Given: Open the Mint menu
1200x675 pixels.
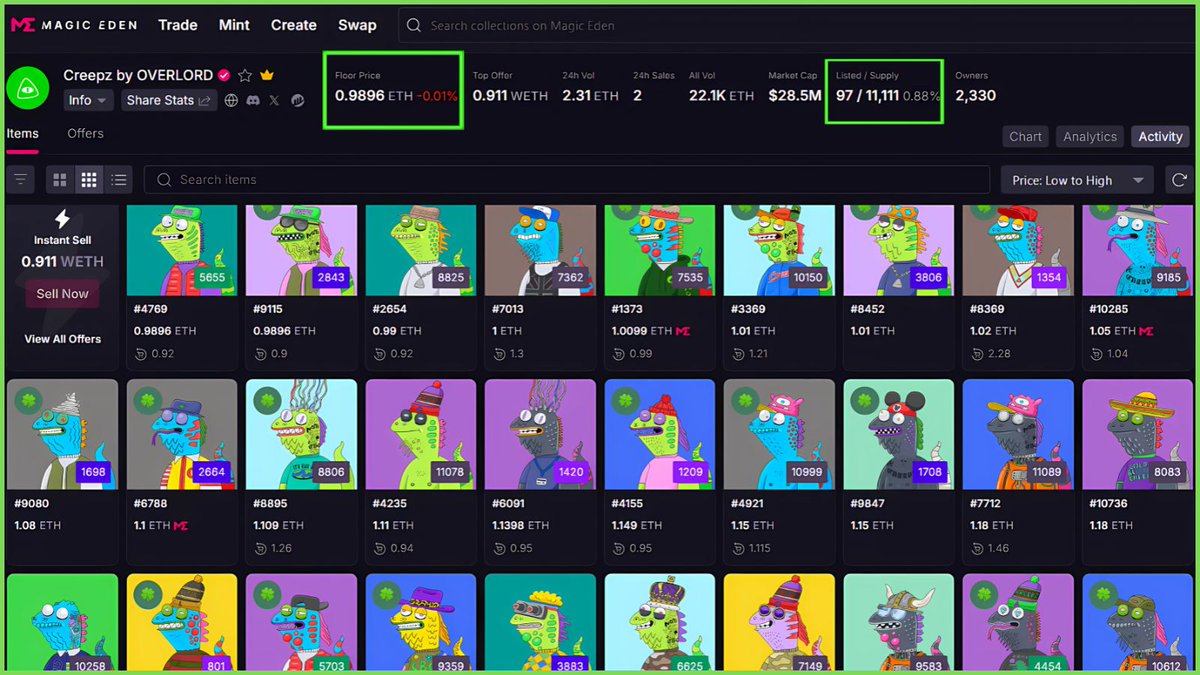Looking at the screenshot, I should [234, 25].
